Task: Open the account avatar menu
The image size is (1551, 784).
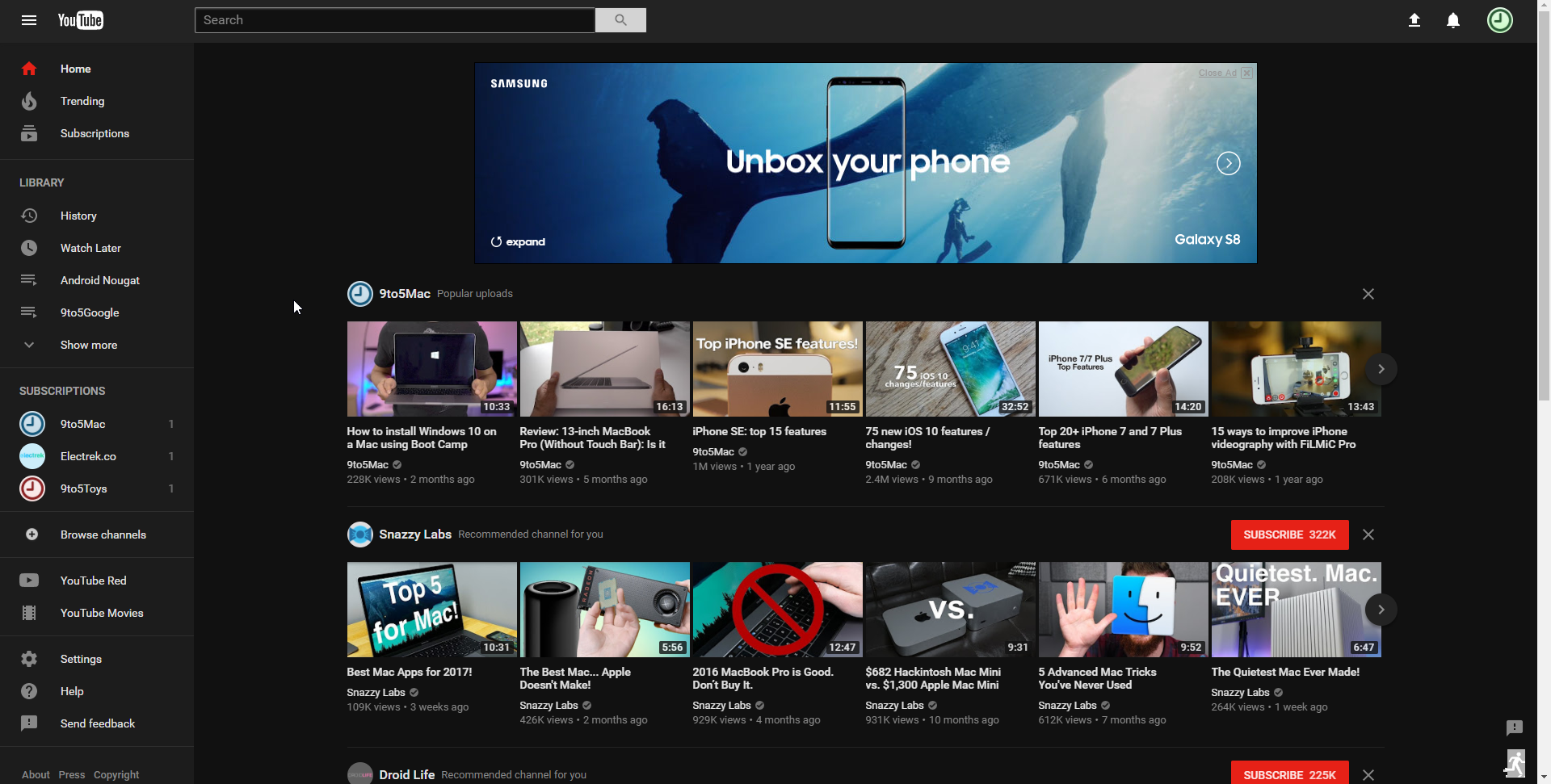Action: 1499,20
